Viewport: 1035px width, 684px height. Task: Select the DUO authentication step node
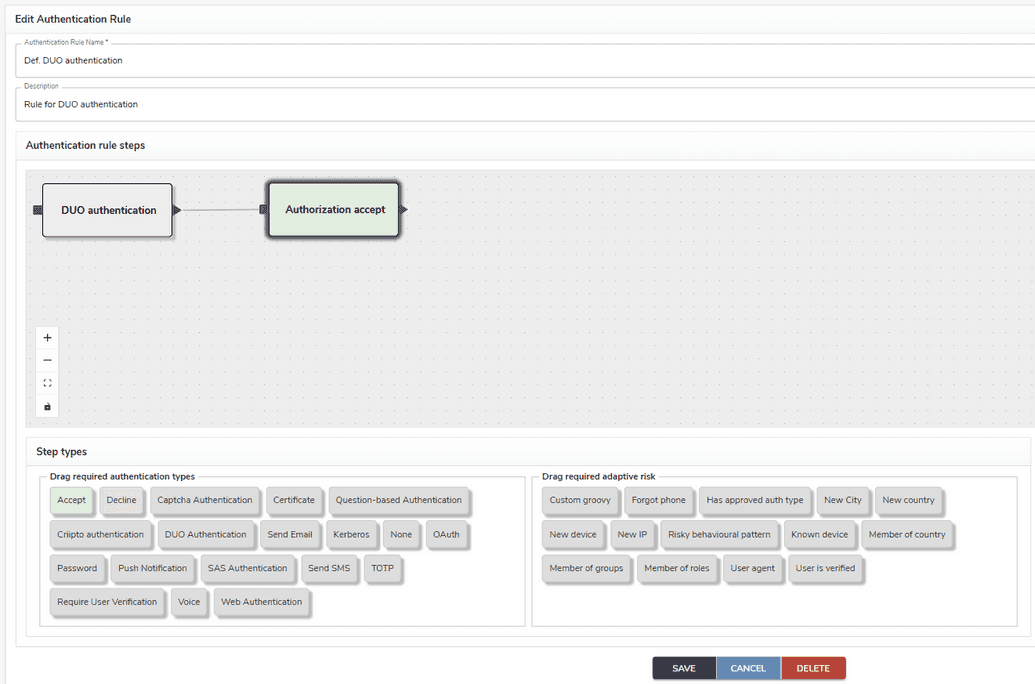107,210
